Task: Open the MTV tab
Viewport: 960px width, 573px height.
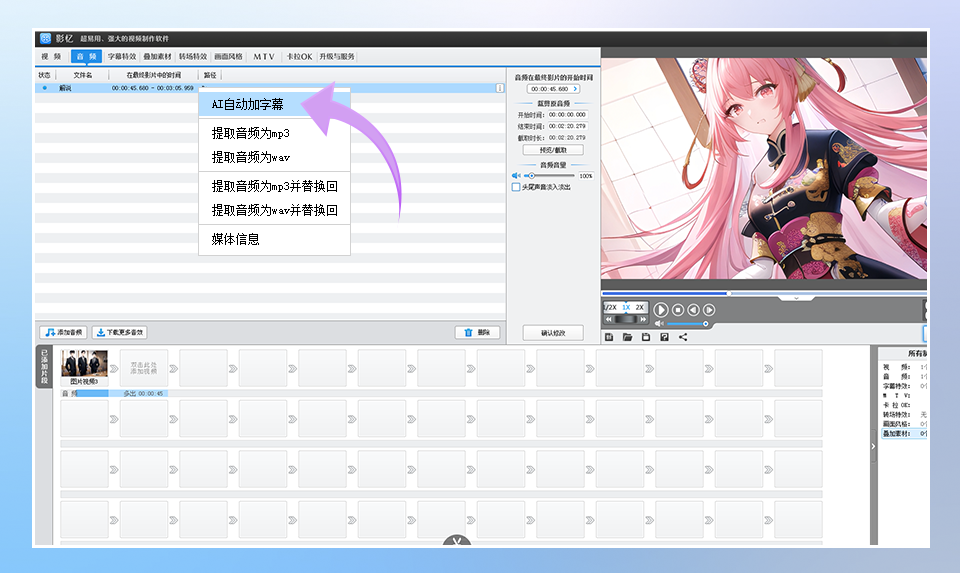Action: 264,56
